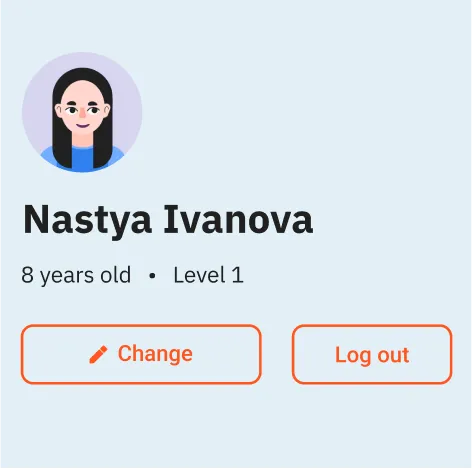Click the 'Level 1' label
Viewport: 472px width, 469px height.
(208, 275)
